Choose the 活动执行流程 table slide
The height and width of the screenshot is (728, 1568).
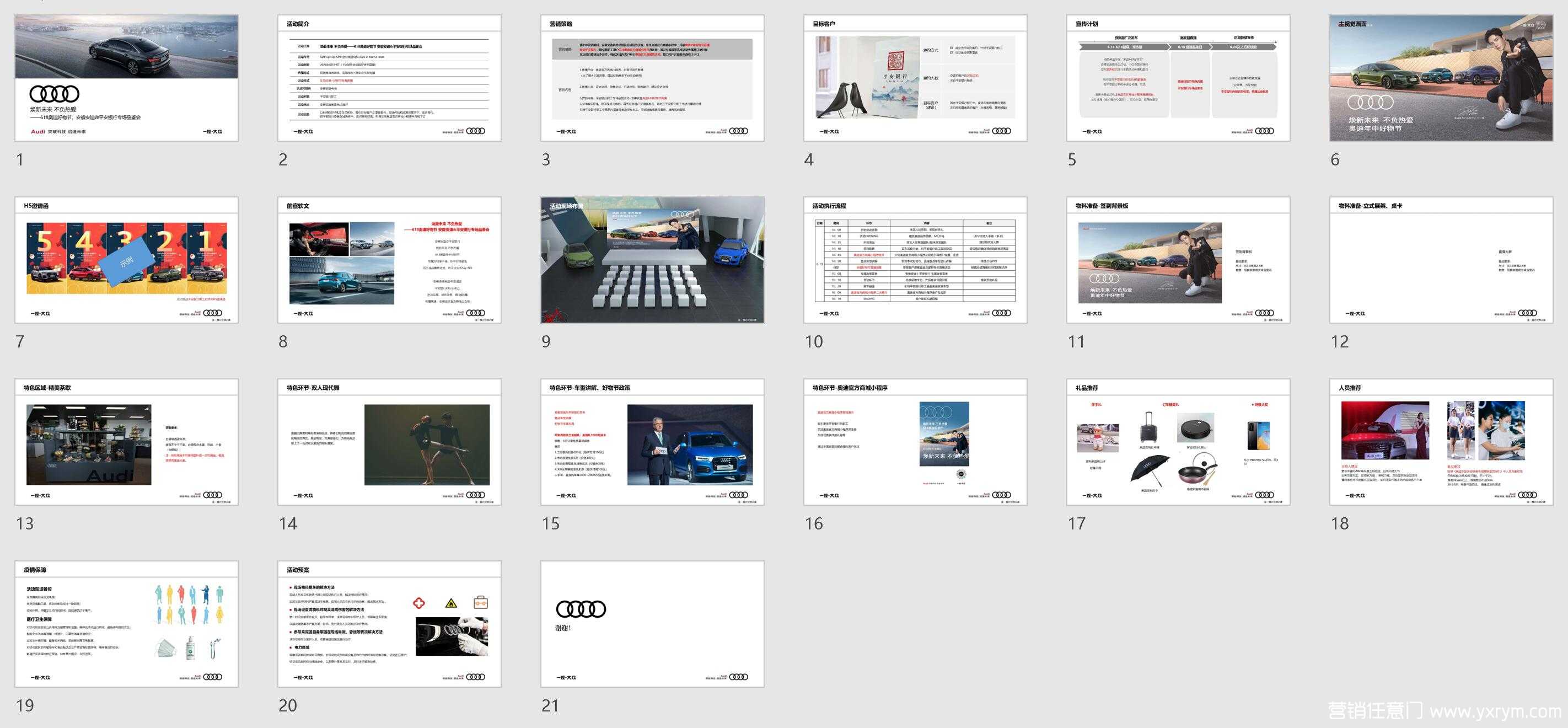915,260
